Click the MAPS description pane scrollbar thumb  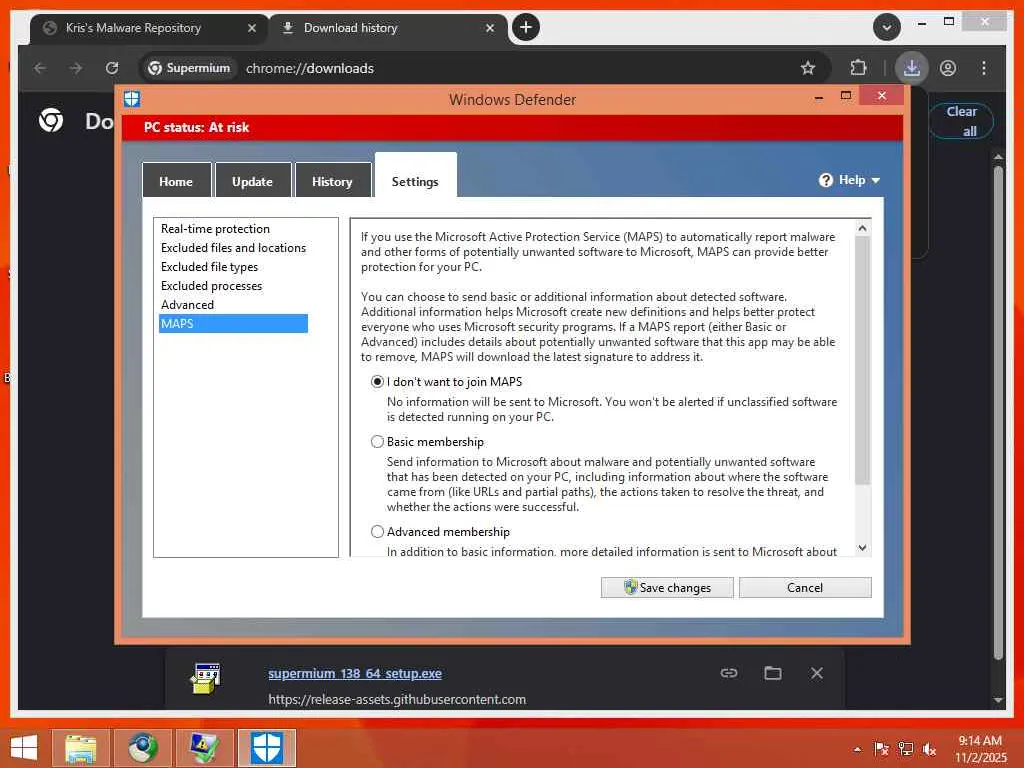coord(862,360)
